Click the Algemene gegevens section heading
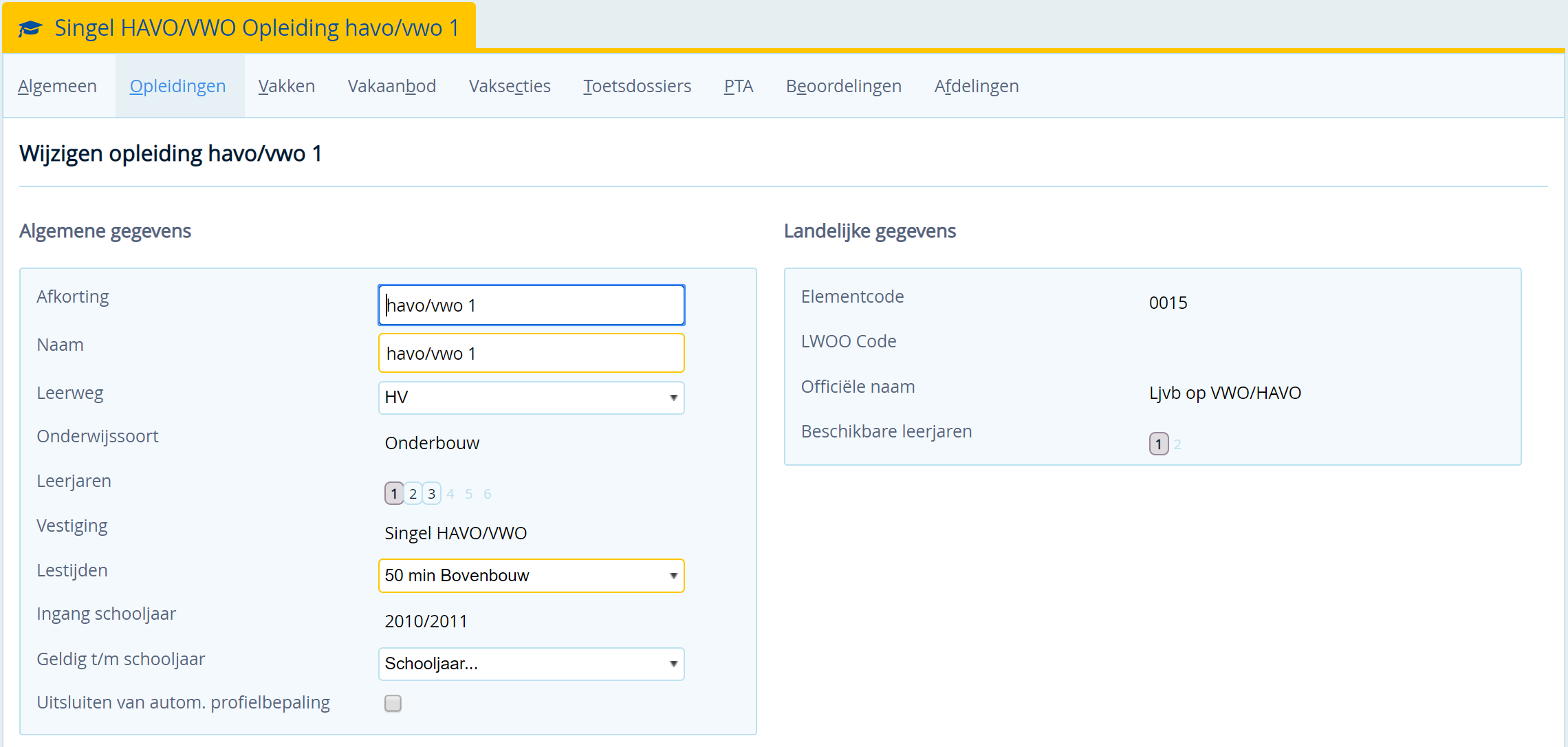 [105, 231]
